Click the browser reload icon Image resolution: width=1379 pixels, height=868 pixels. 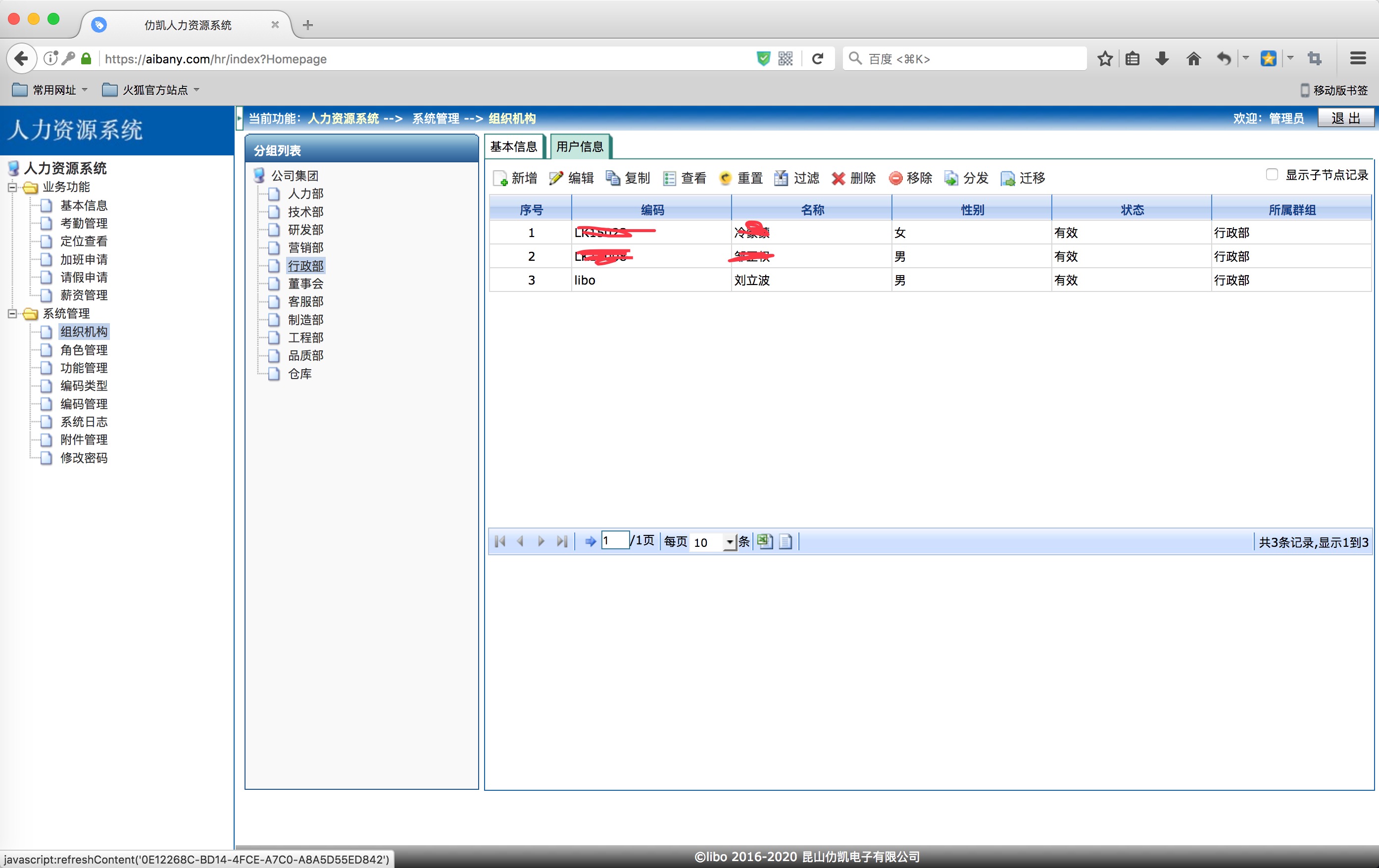818,58
